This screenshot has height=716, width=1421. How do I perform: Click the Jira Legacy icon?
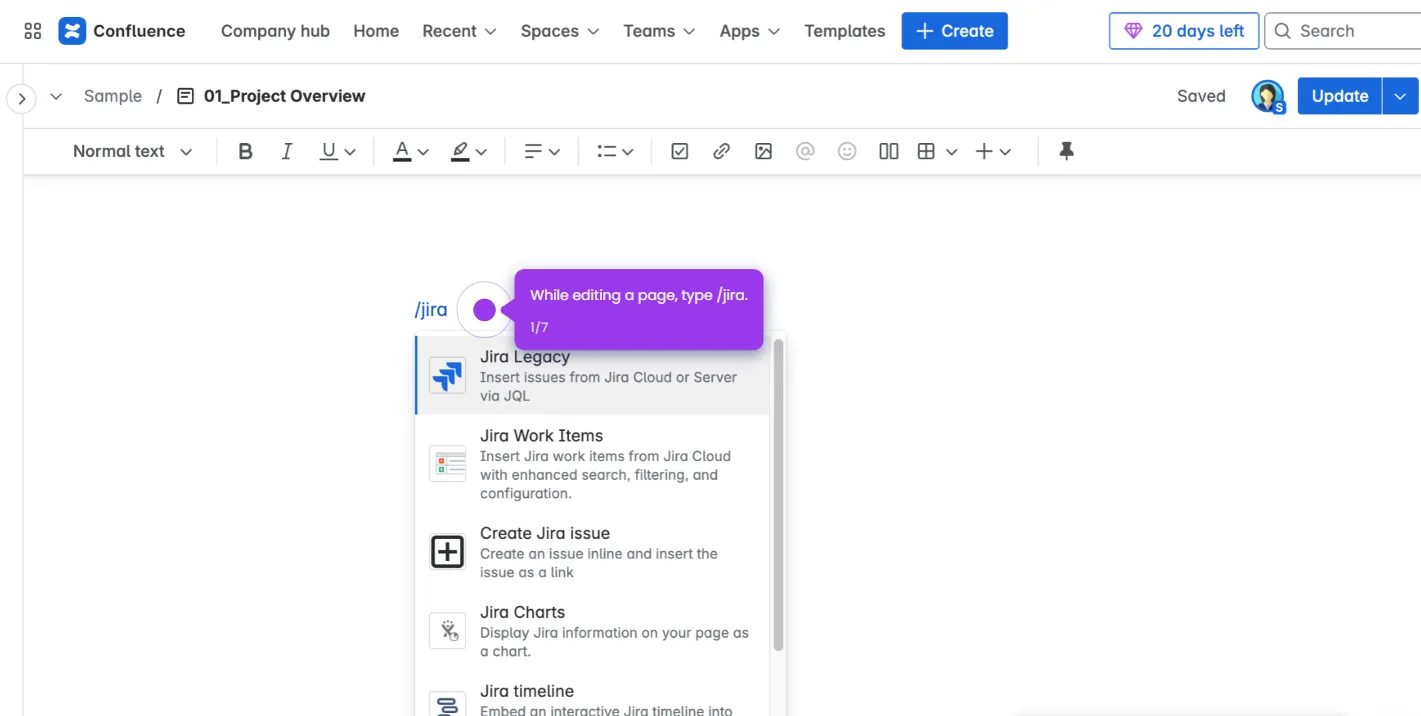pyautogui.click(x=447, y=376)
